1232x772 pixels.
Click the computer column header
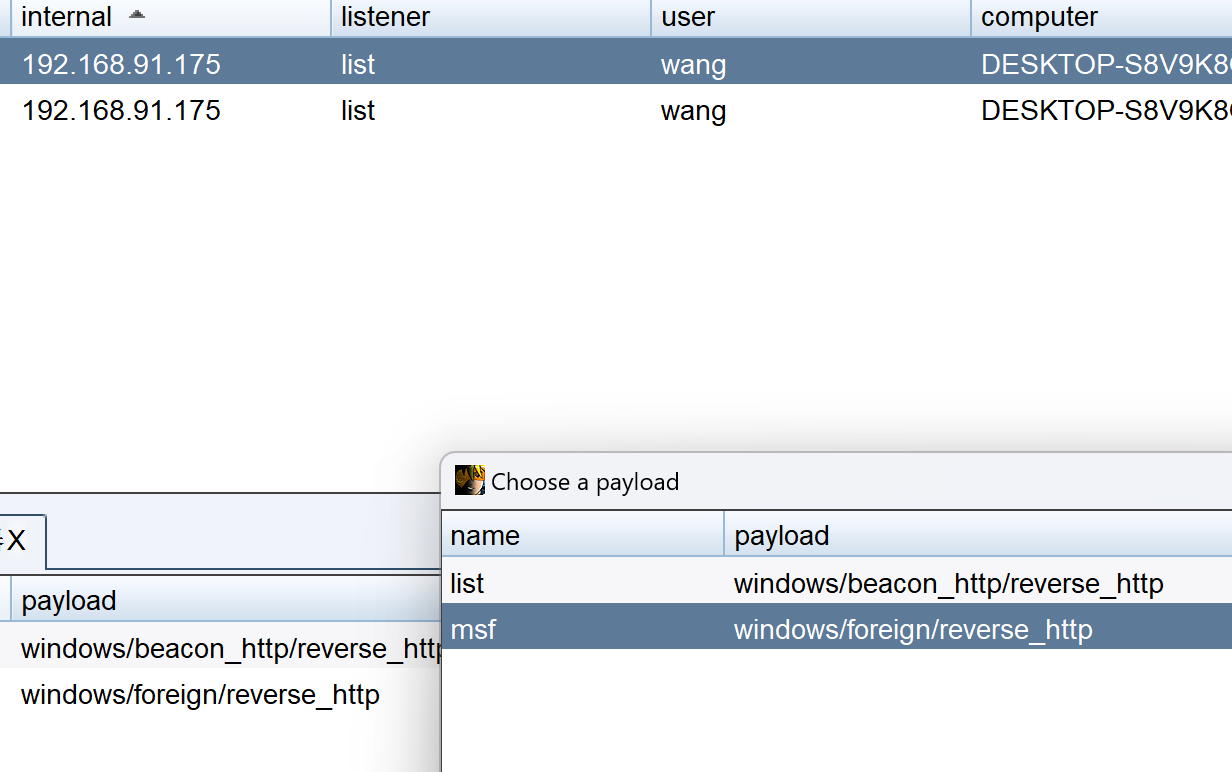click(x=1102, y=17)
